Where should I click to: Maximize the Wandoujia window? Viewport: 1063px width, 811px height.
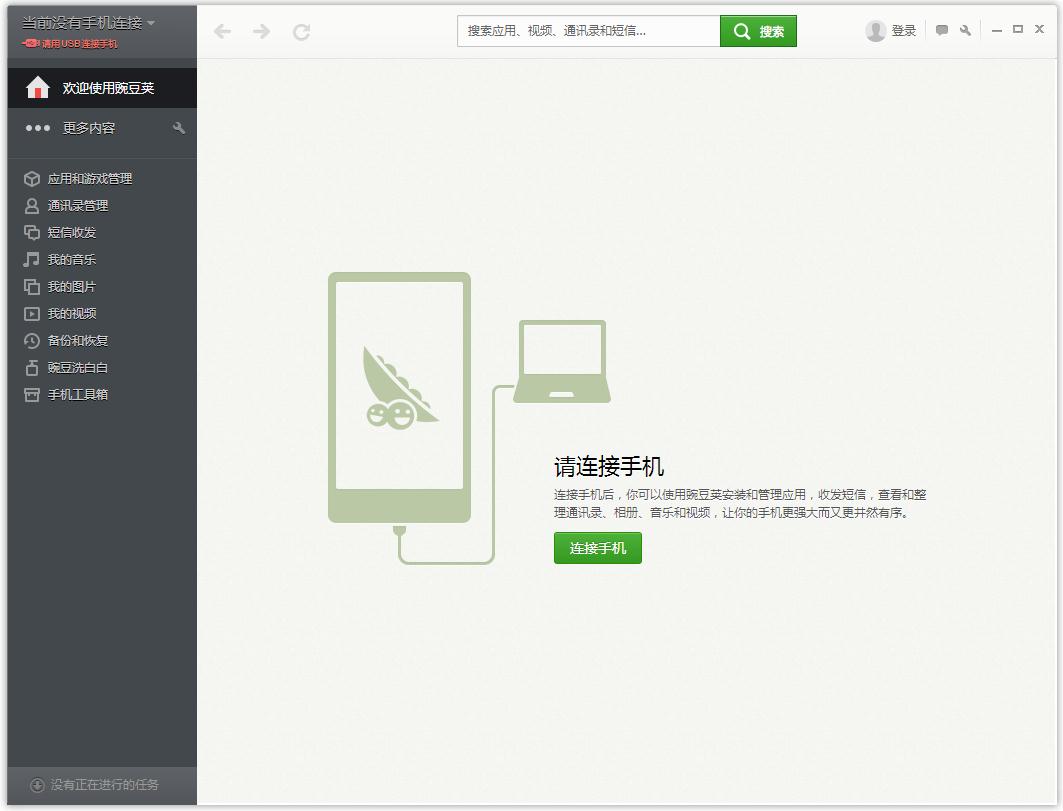point(1018,29)
